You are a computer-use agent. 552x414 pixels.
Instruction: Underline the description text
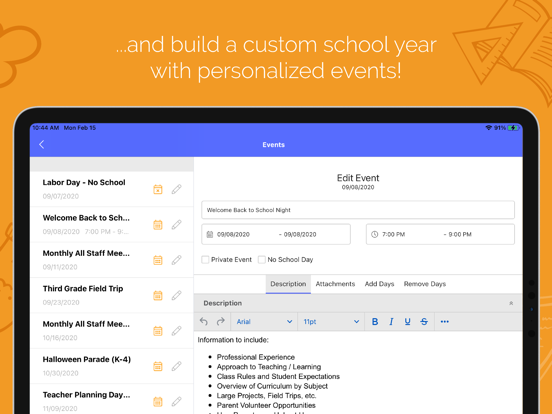[407, 321]
